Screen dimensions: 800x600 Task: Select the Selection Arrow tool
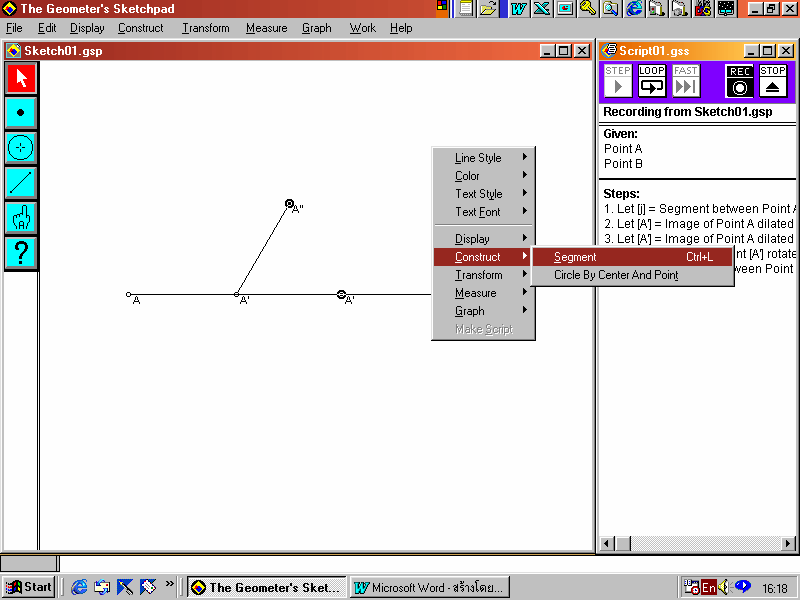(x=21, y=78)
